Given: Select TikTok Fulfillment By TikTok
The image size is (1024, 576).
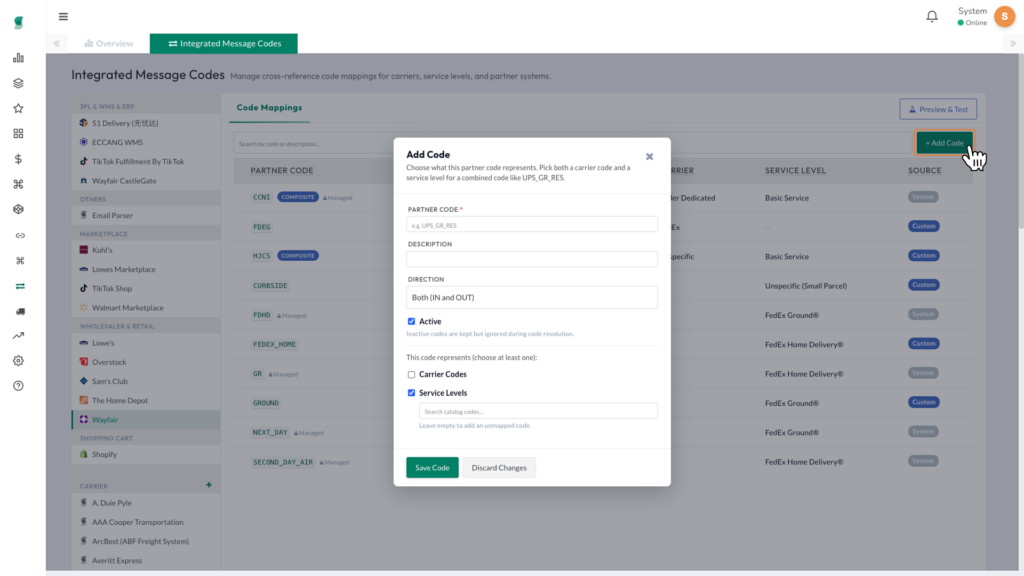Looking at the screenshot, I should pyautogui.click(x=146, y=161).
